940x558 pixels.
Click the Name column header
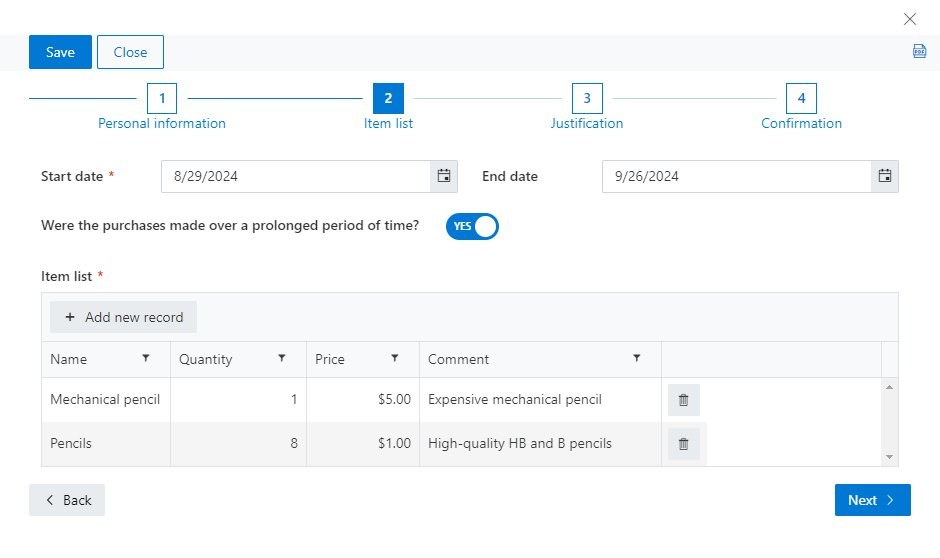click(x=106, y=360)
